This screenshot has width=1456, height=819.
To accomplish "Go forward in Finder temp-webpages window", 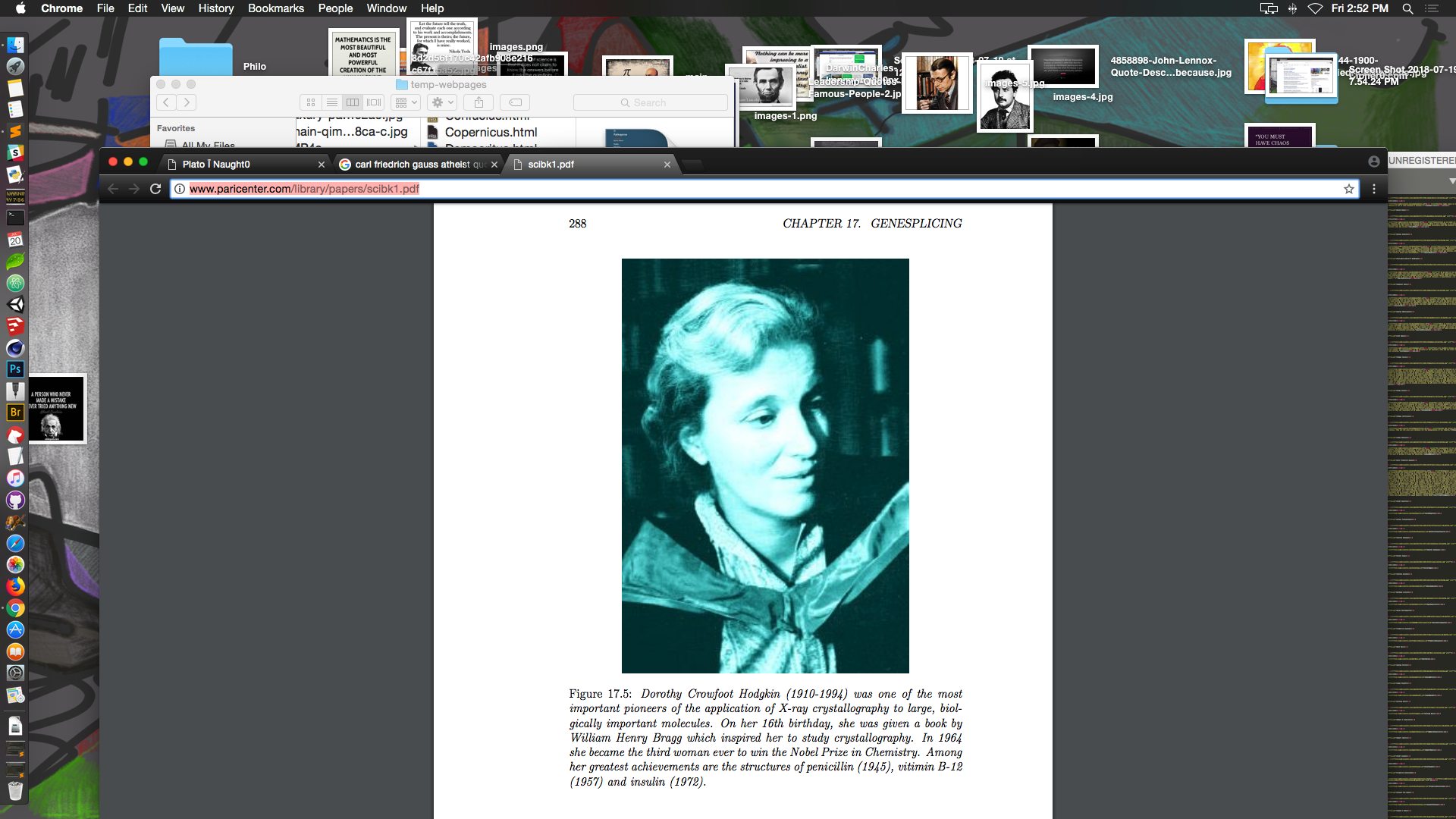I will click(x=187, y=102).
